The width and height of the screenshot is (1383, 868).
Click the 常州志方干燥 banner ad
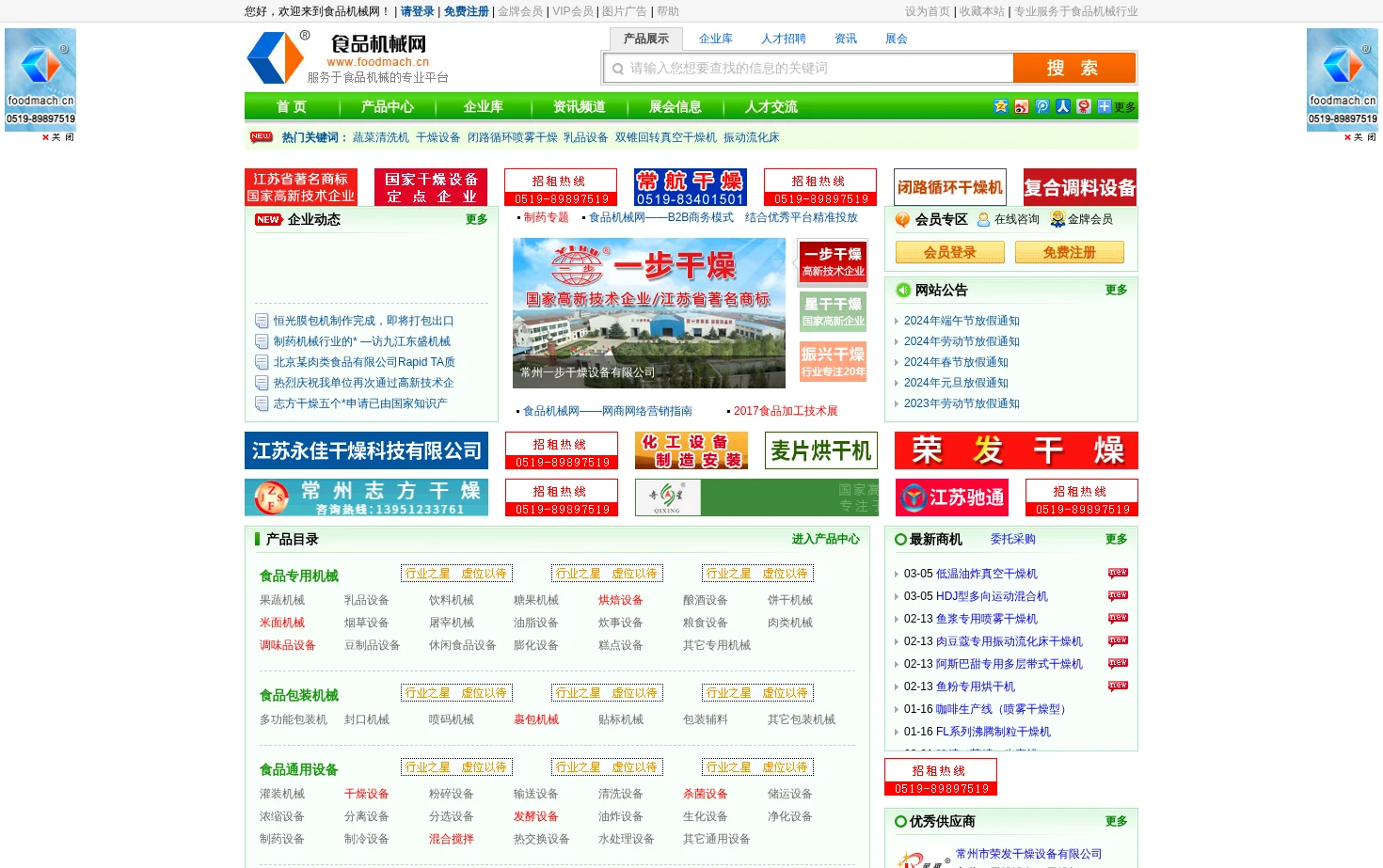pos(366,497)
